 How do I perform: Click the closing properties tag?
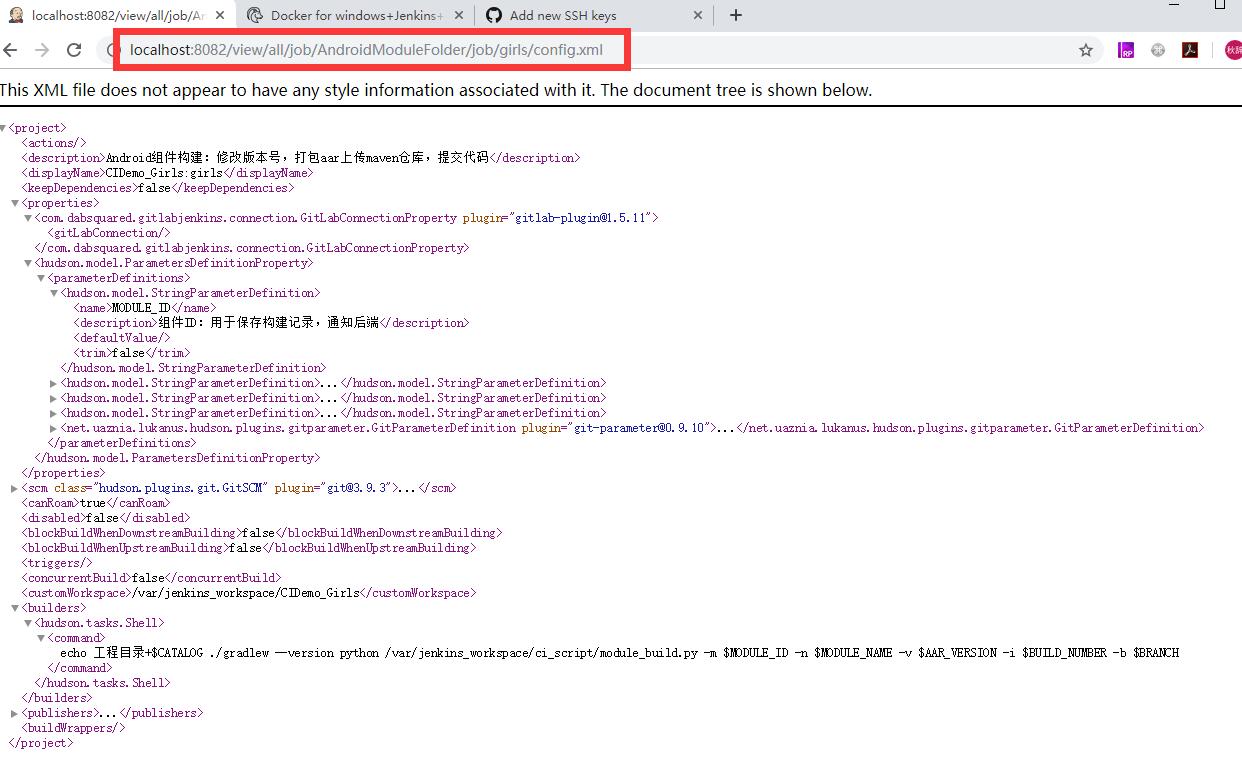pyautogui.click(x=63, y=473)
